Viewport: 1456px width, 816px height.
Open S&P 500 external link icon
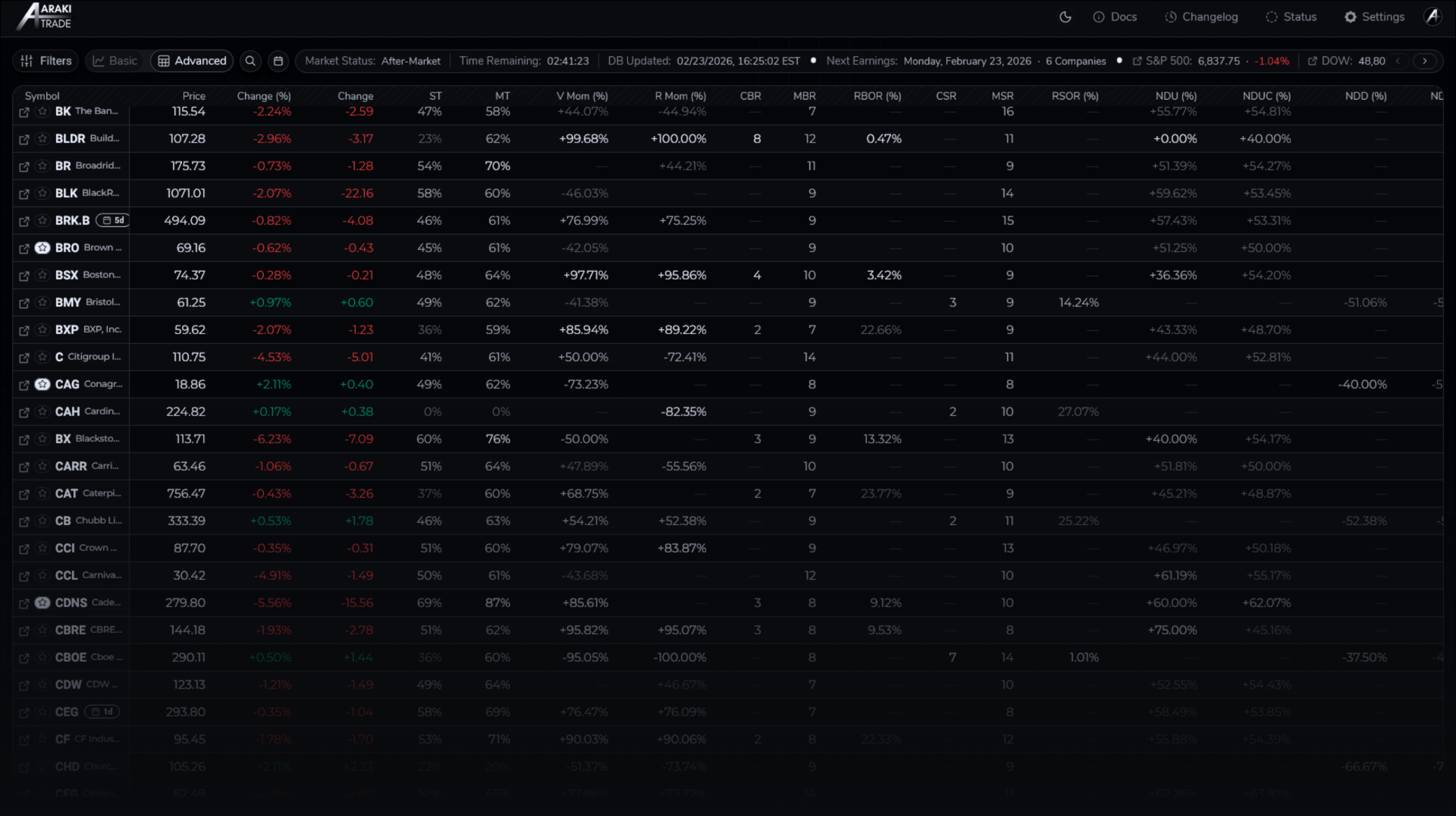(x=1137, y=61)
